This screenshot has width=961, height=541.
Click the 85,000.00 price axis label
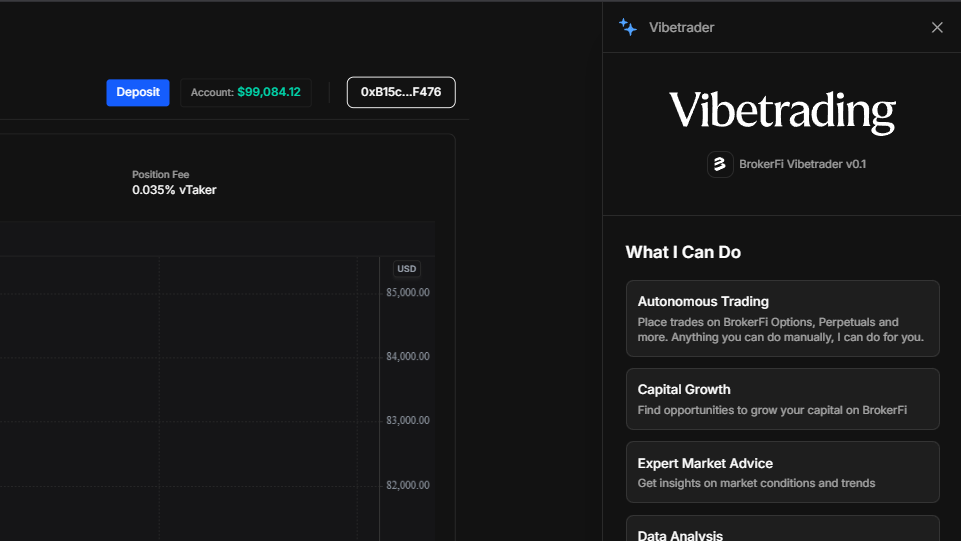(x=407, y=293)
